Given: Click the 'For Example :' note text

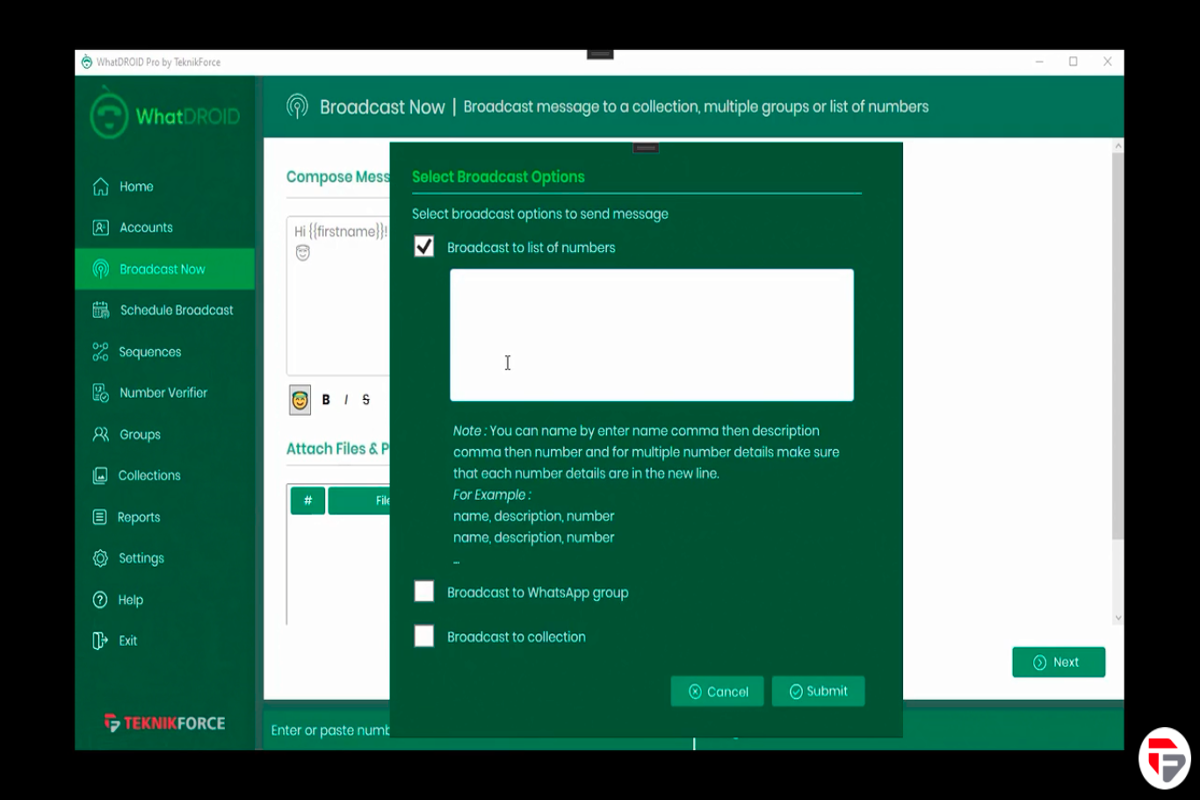Looking at the screenshot, I should click(x=492, y=495).
